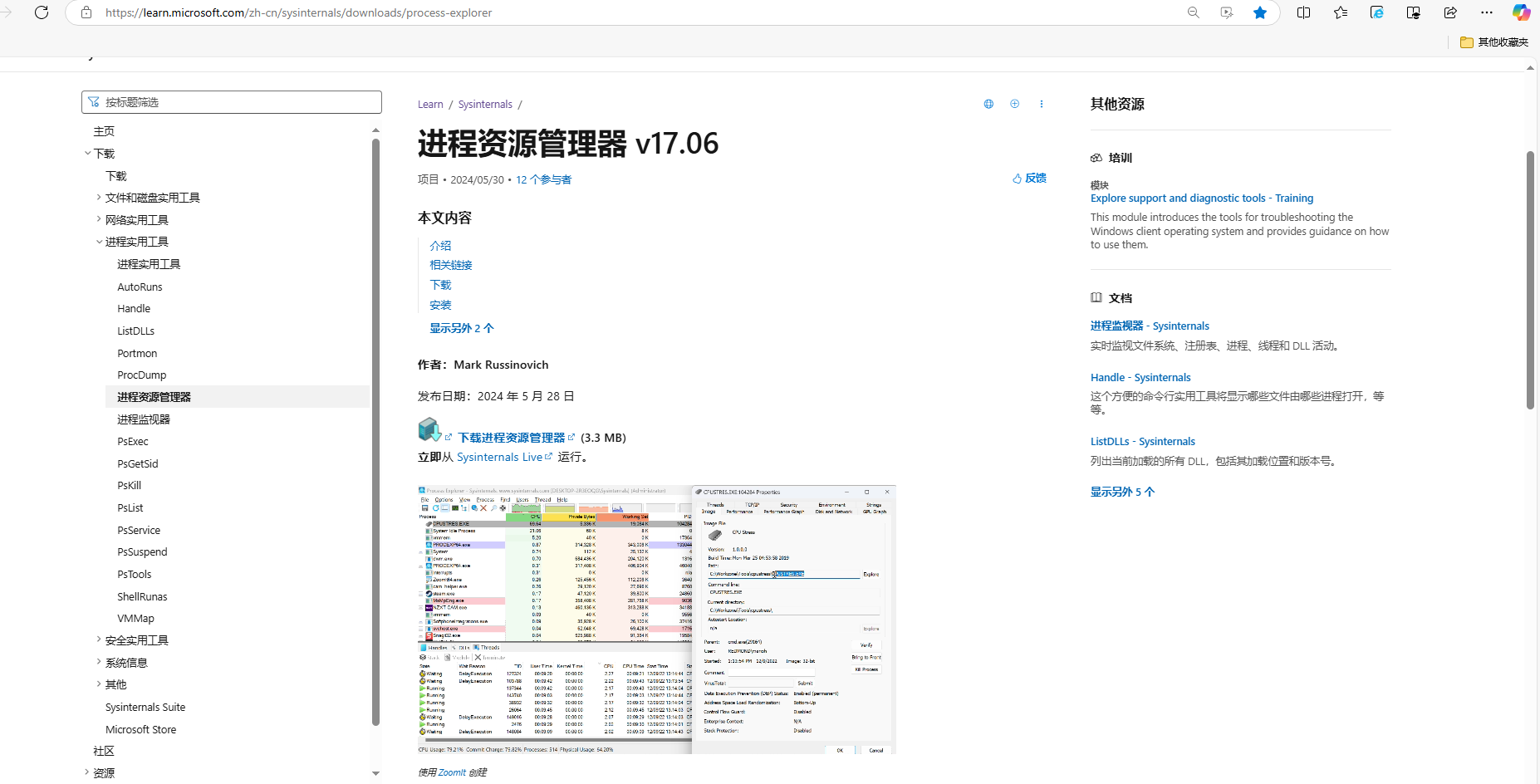Open the split screen icon in toolbar
The image size is (1540, 784).
click(x=1303, y=12)
